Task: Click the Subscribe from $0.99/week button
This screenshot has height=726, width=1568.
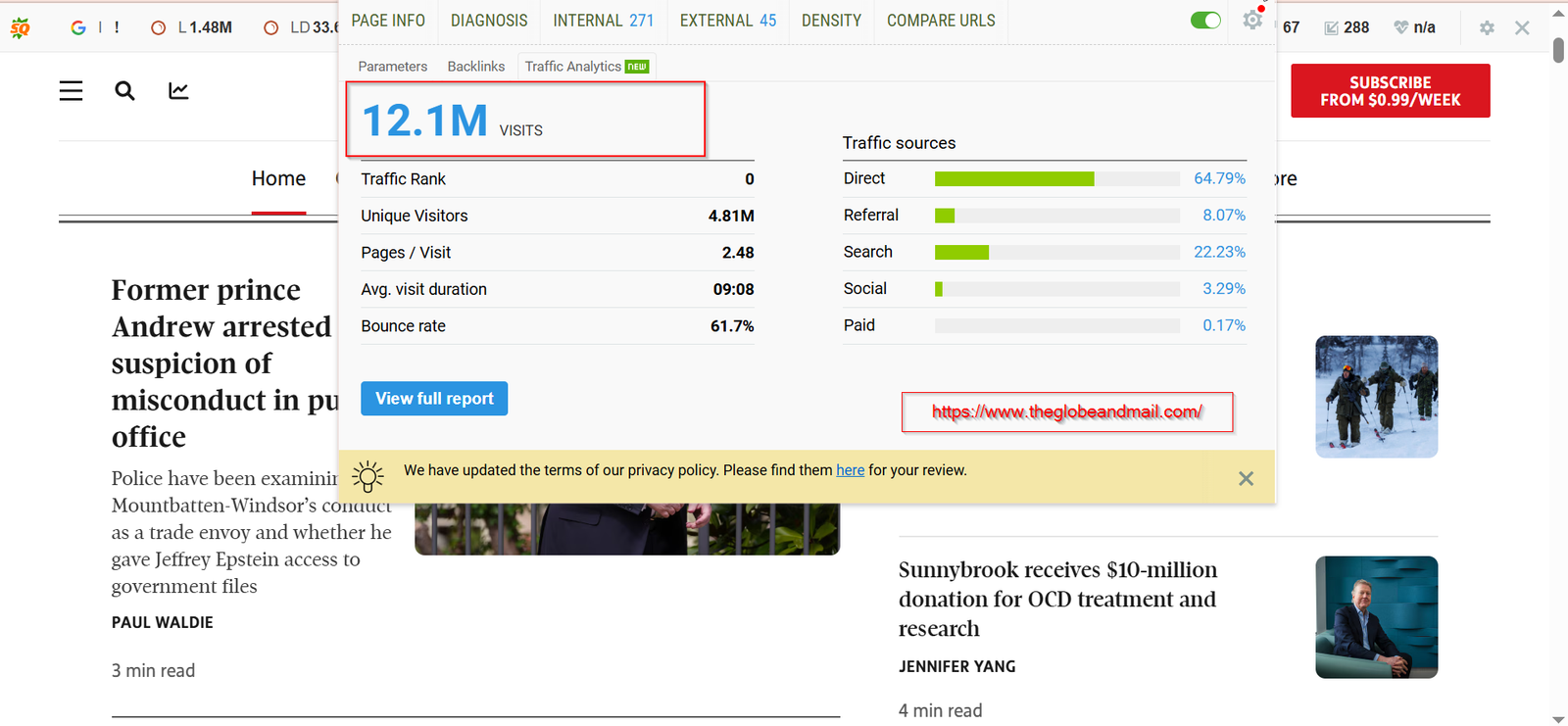Action: point(1390,91)
